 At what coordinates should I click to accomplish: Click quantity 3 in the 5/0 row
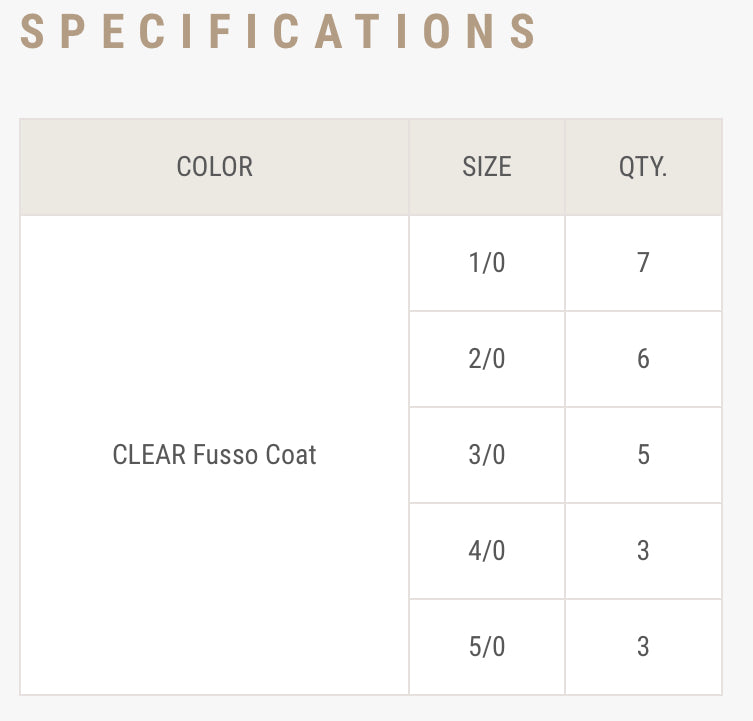coord(643,647)
